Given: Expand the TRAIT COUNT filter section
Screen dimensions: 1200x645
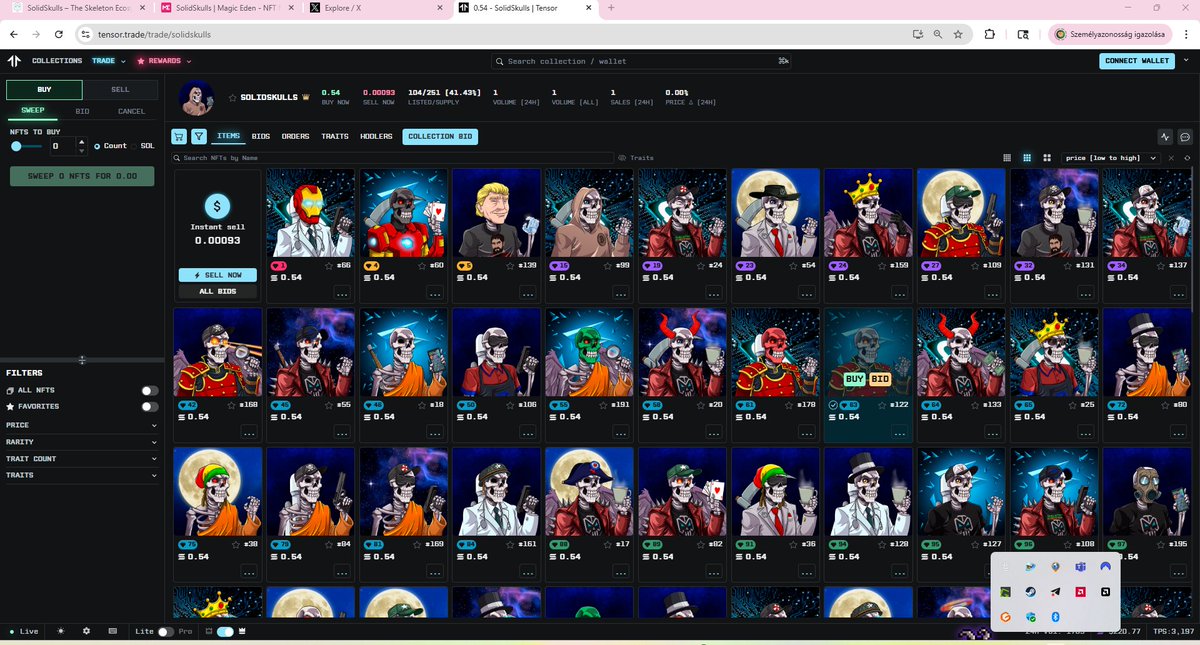Looking at the screenshot, I should 82,458.
